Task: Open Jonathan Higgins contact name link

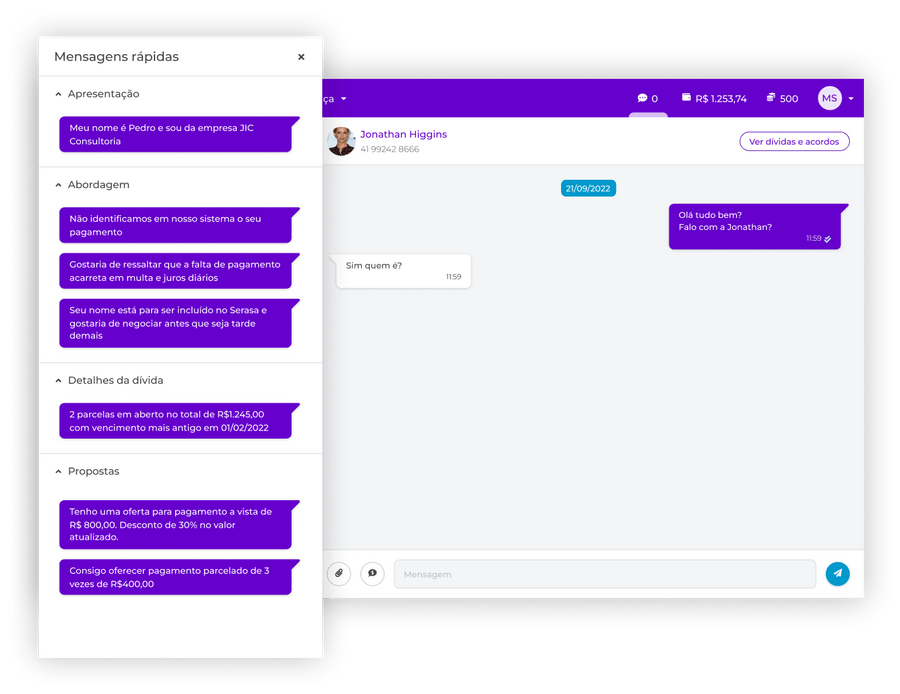Action: coord(403,134)
